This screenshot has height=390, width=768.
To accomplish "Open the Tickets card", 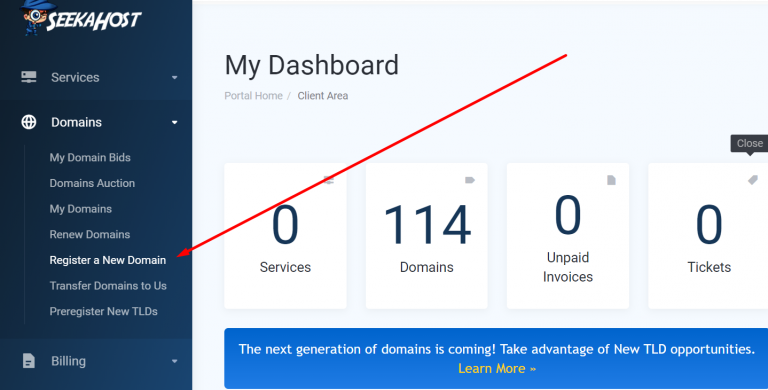I will pos(708,236).
